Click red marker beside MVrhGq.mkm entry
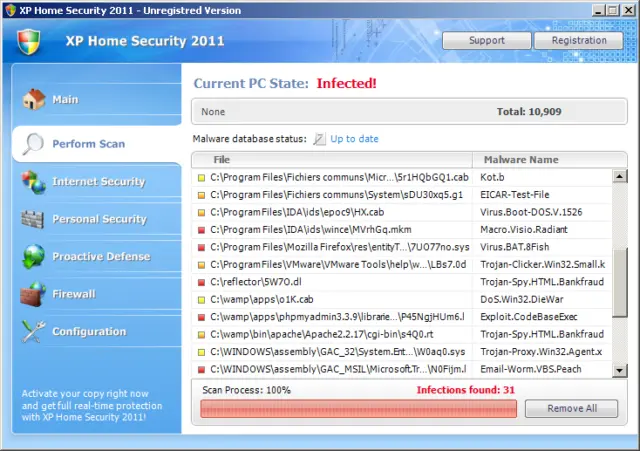This screenshot has width=640, height=451. pyautogui.click(x=201, y=230)
